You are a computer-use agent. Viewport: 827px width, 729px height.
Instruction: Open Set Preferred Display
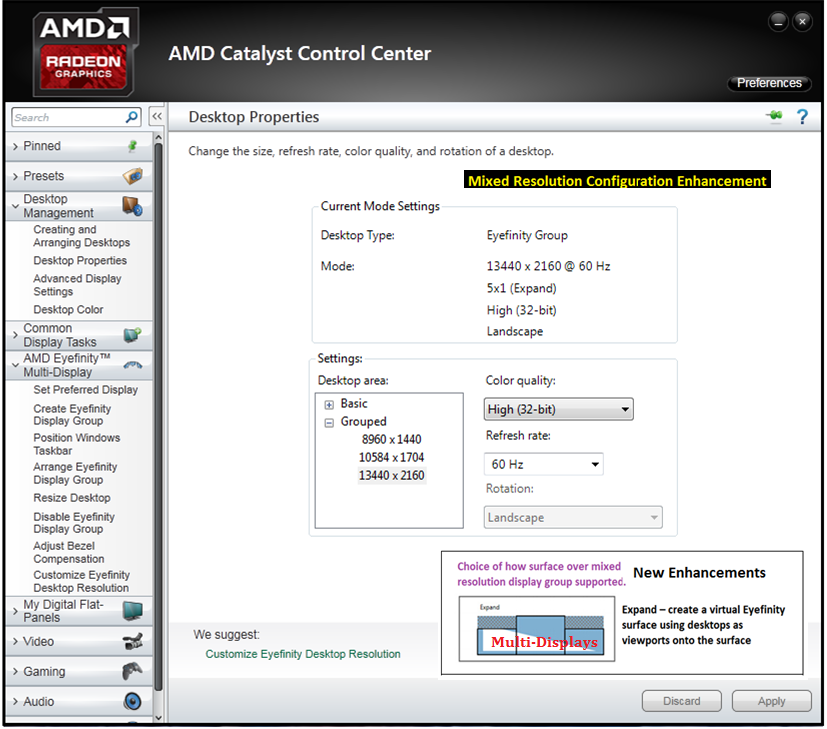click(85, 390)
